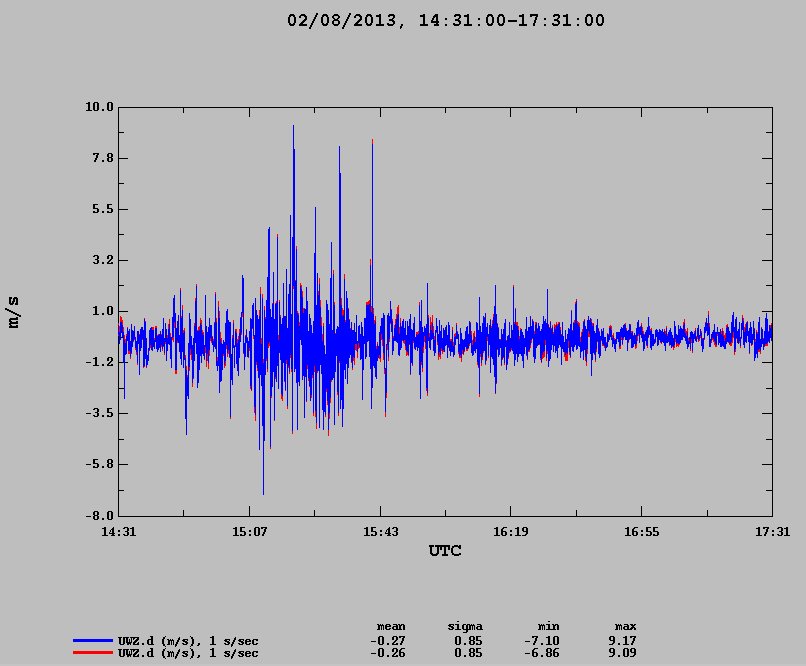The height and width of the screenshot is (666, 806).
Task: Click the 'sigma' column header
Action: pyautogui.click(x=465, y=627)
